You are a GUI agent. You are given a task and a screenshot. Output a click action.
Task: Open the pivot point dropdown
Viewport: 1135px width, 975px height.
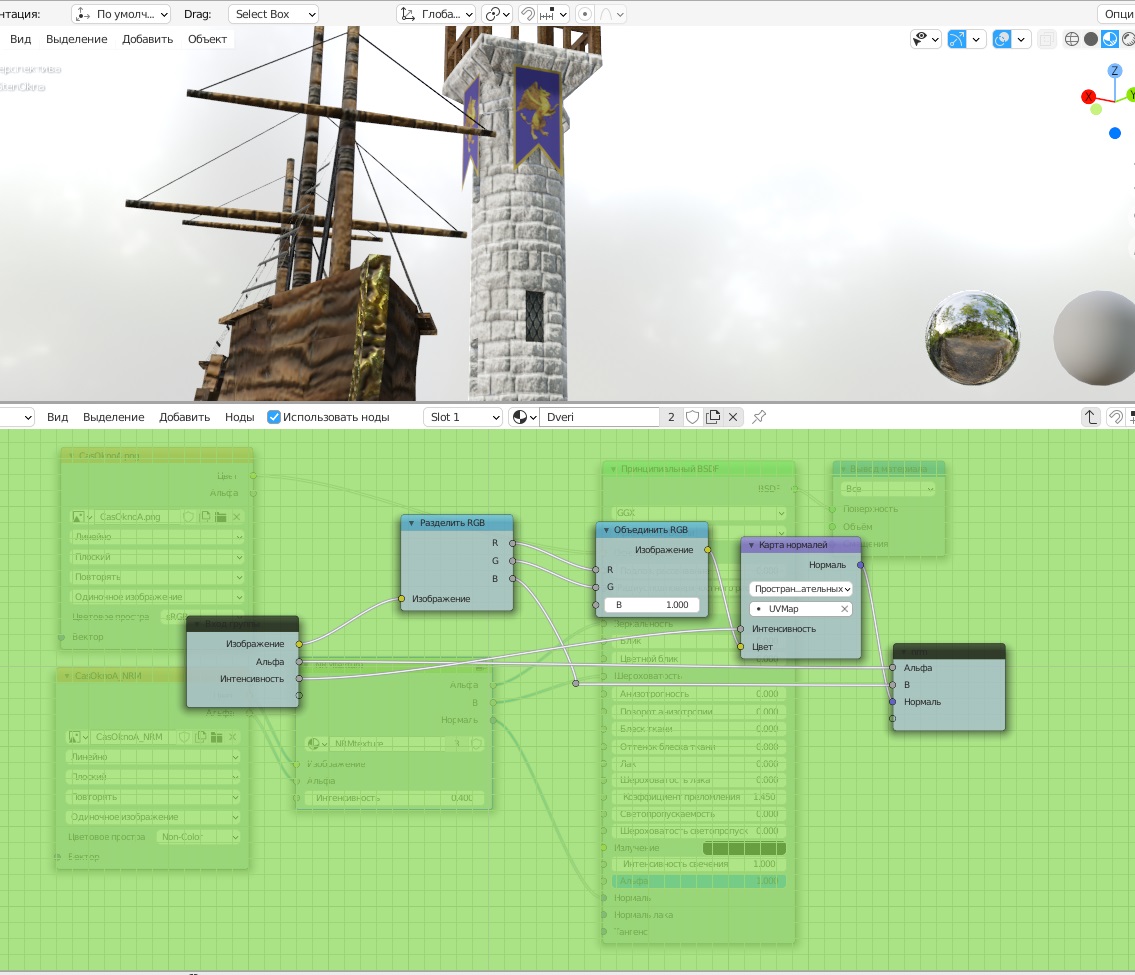pos(497,14)
